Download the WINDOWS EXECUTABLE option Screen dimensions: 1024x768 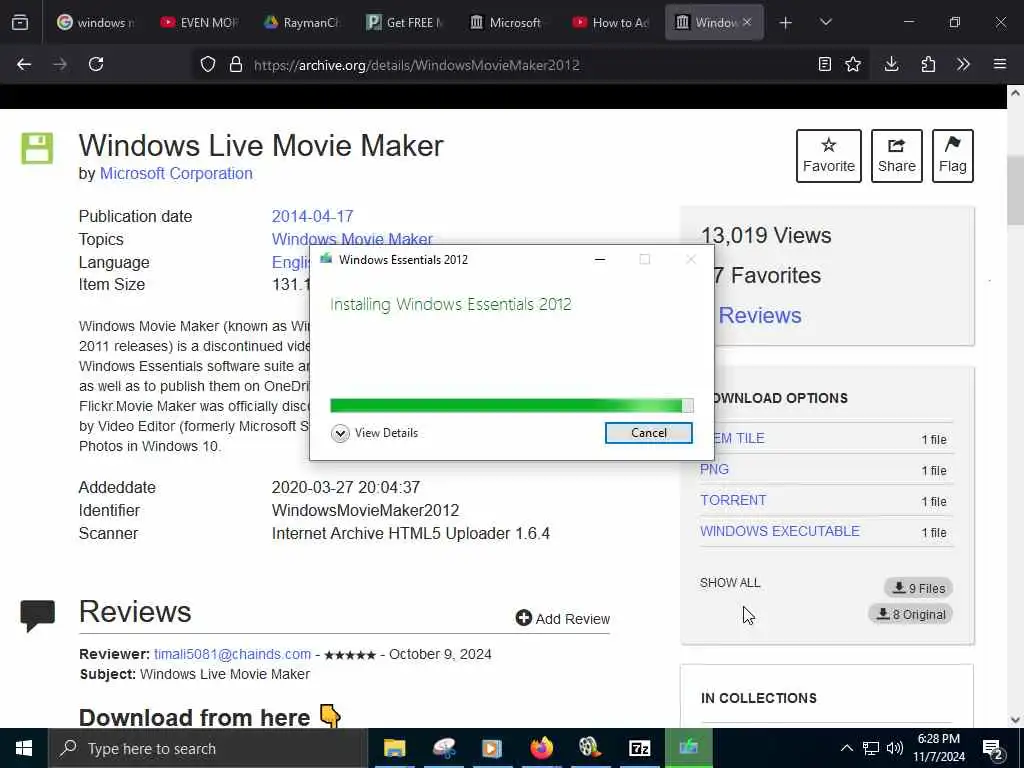(780, 531)
